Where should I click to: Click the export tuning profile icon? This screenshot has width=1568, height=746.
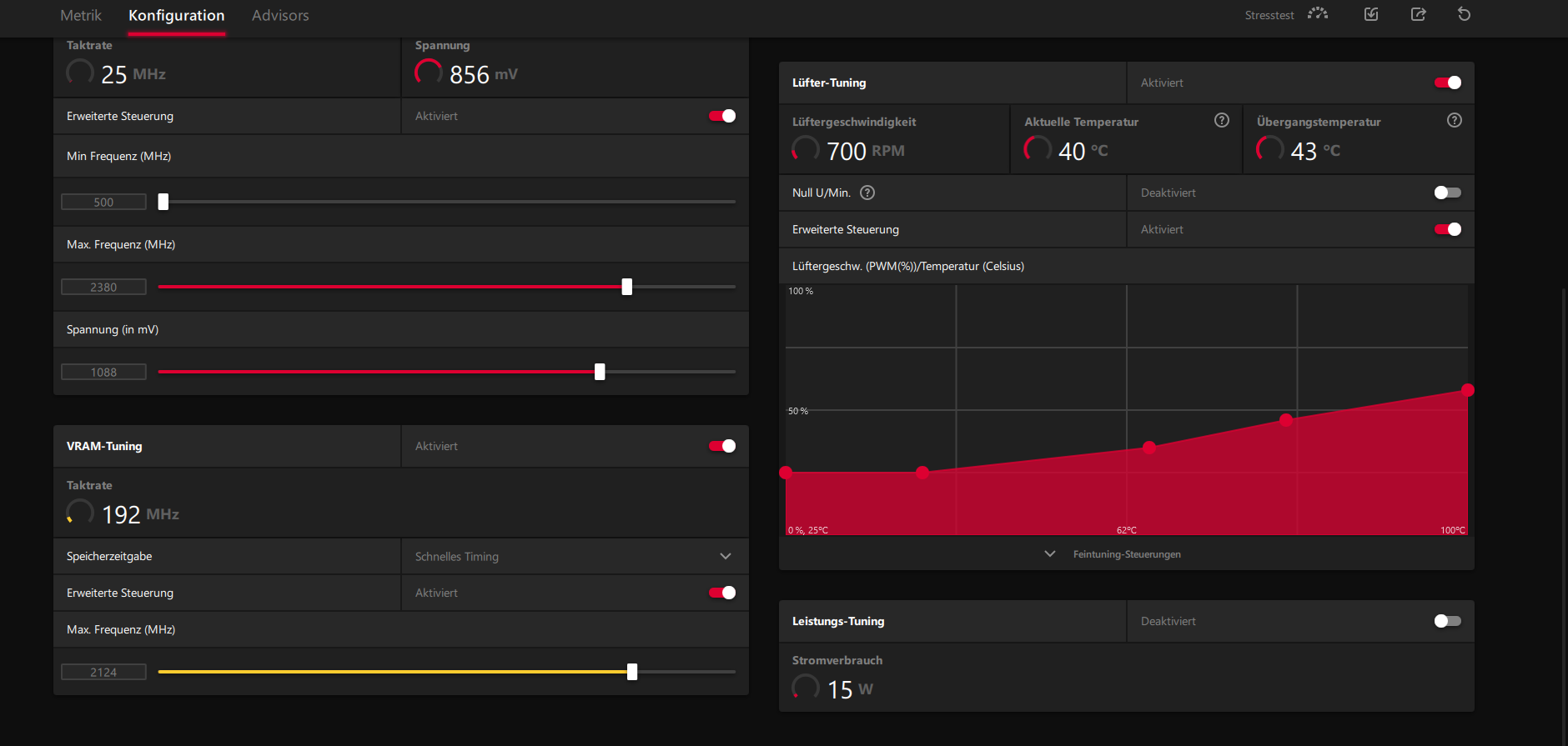point(1418,14)
